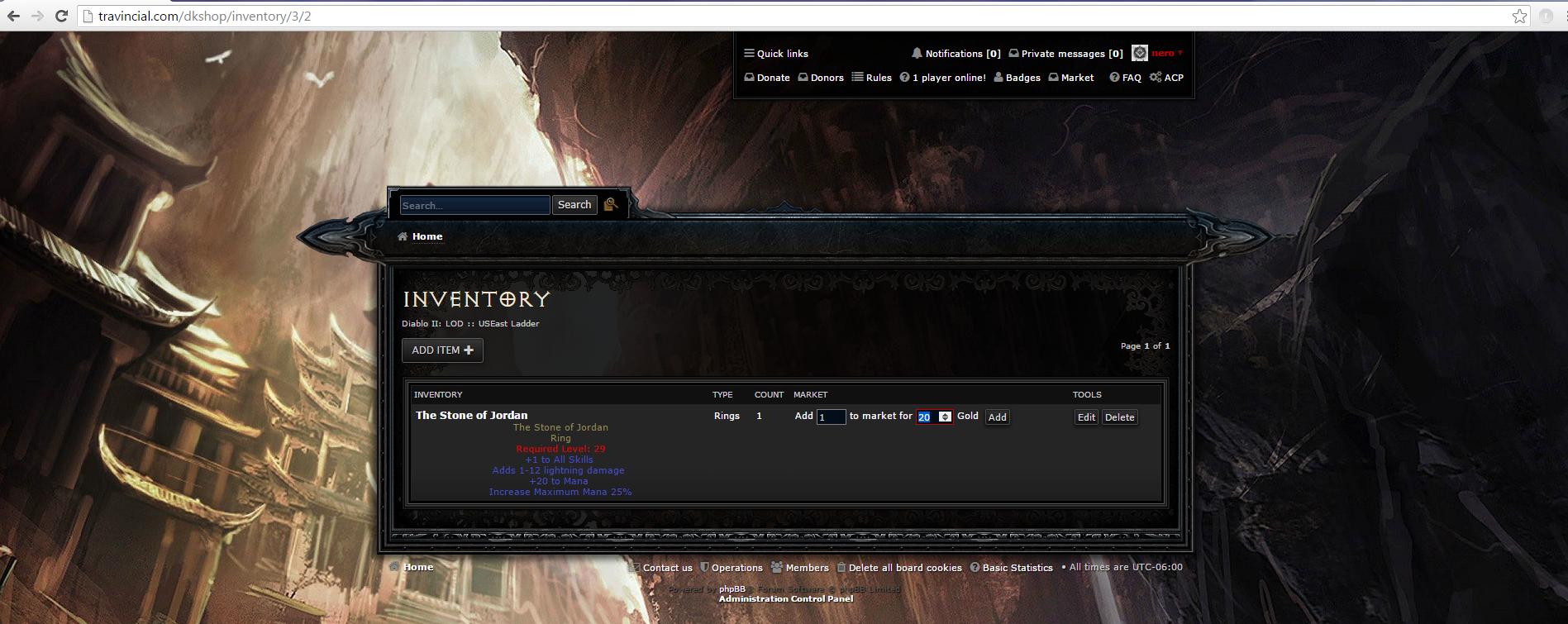Focus the Search... text field
Viewport: 1568px width, 624px height.
point(475,205)
